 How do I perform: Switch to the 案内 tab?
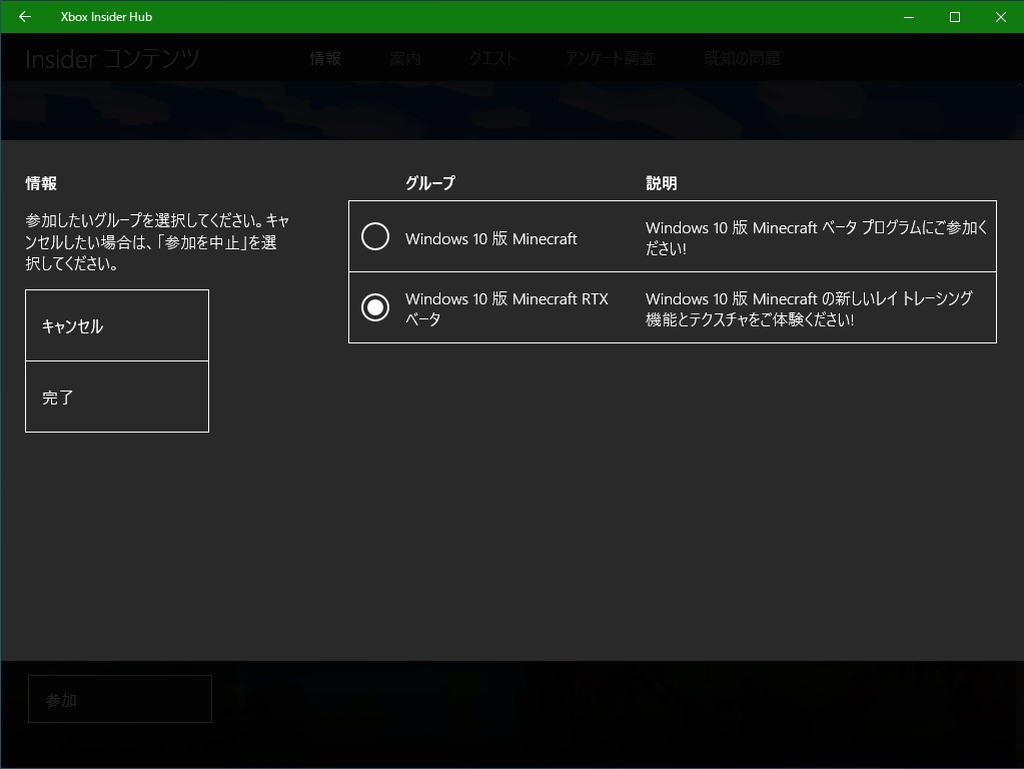coord(405,58)
